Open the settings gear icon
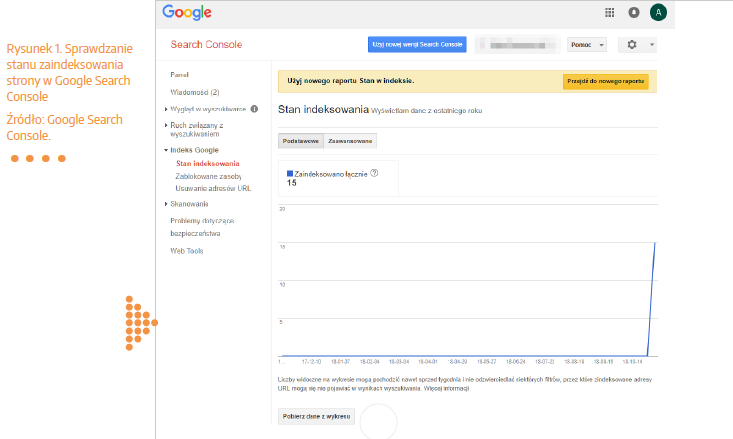733x439 pixels. pos(632,44)
